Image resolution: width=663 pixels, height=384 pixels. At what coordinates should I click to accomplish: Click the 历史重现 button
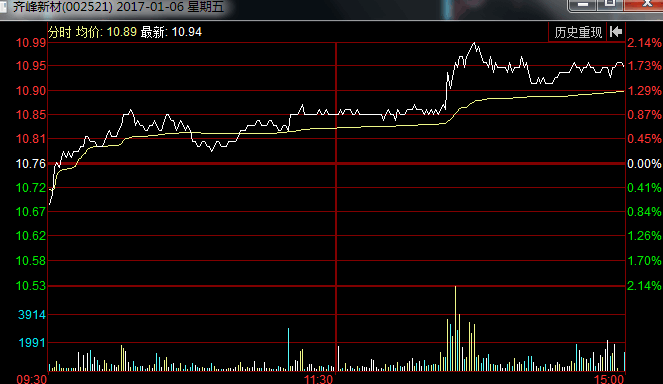pos(578,32)
